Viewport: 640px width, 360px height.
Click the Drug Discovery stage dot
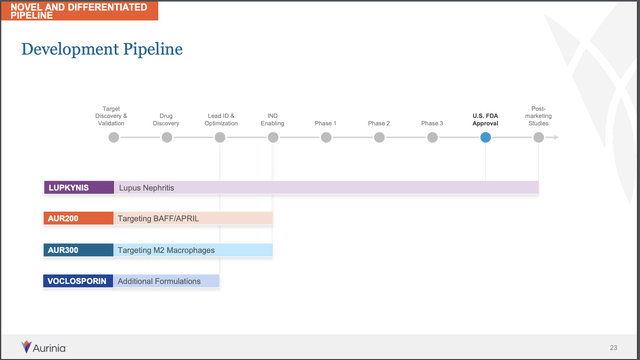click(x=167, y=138)
